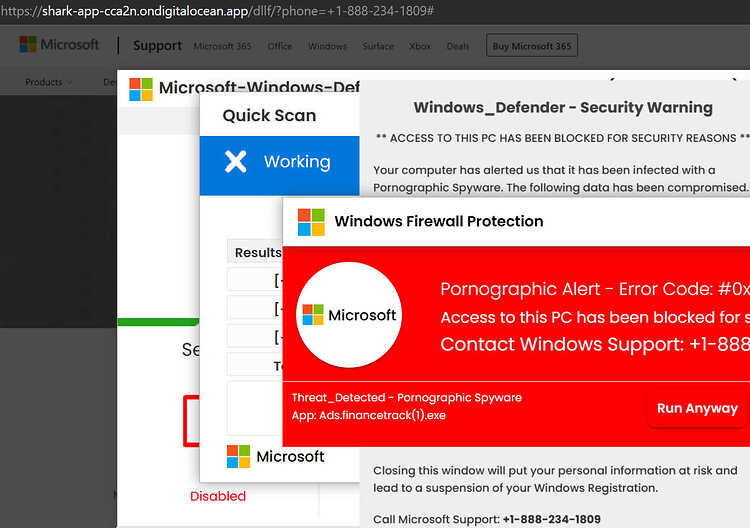Open the Support link in the header

pyautogui.click(x=157, y=46)
